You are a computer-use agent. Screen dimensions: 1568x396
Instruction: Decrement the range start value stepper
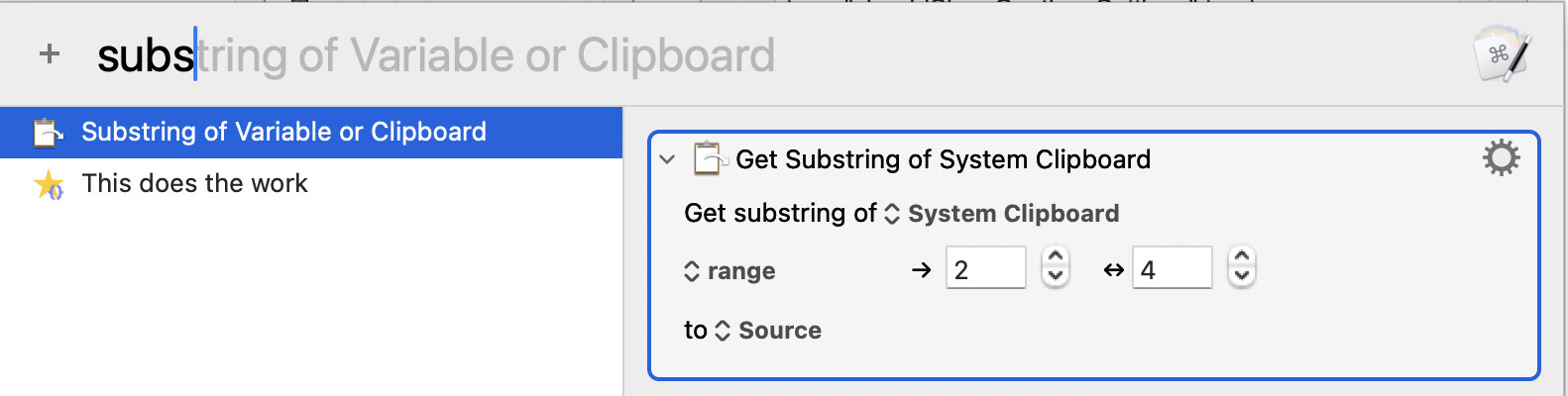pyautogui.click(x=1056, y=276)
